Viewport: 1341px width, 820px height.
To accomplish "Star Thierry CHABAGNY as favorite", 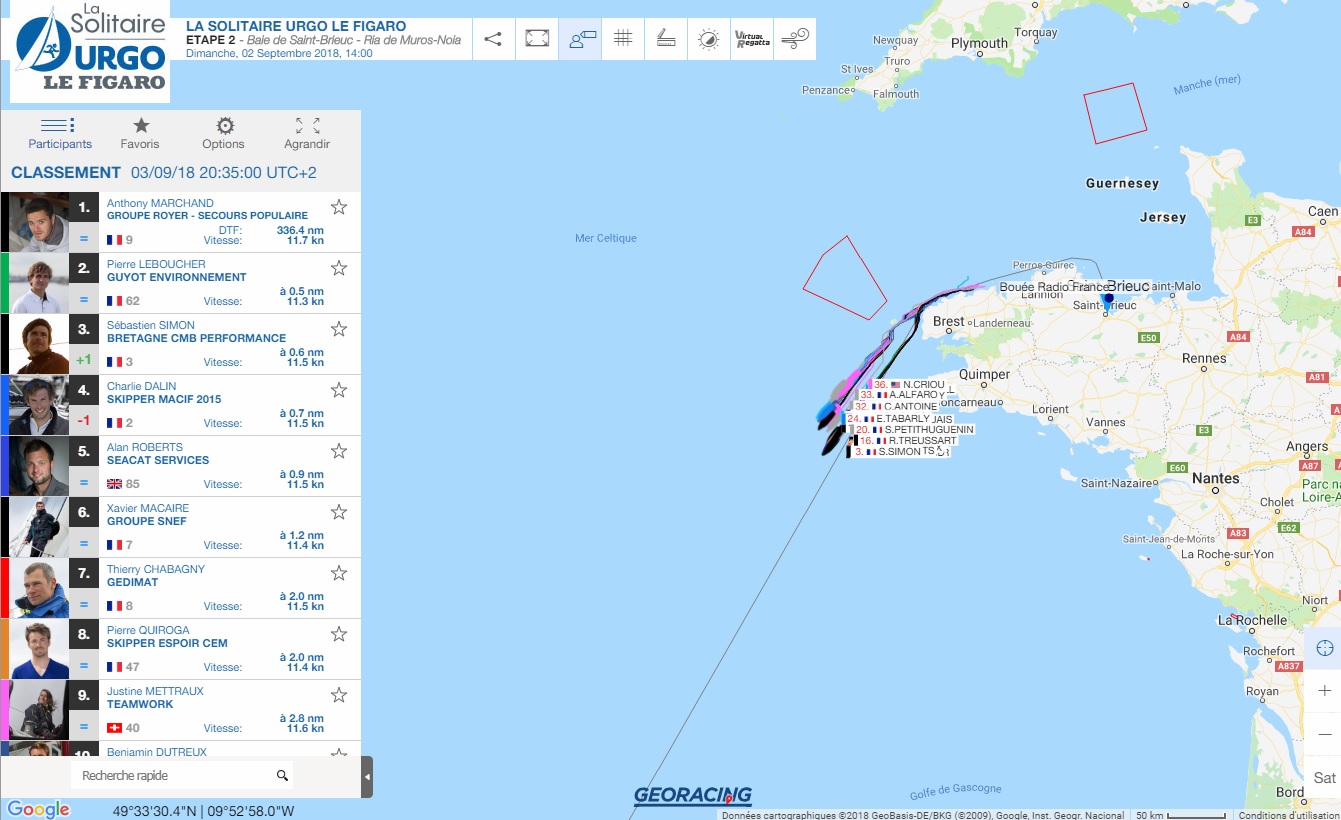I will 339,573.
